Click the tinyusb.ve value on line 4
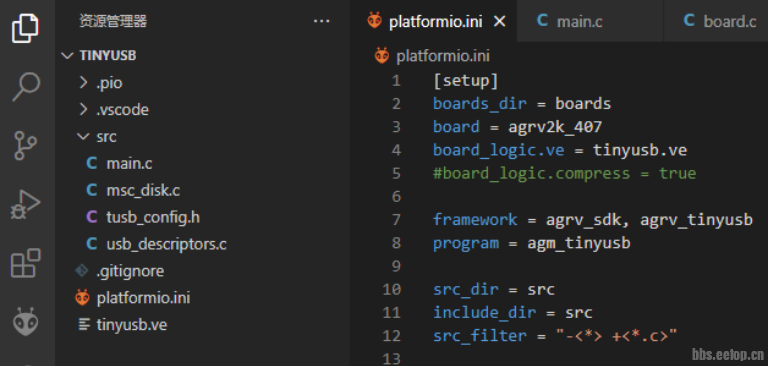The height and width of the screenshot is (366, 769). coord(641,150)
